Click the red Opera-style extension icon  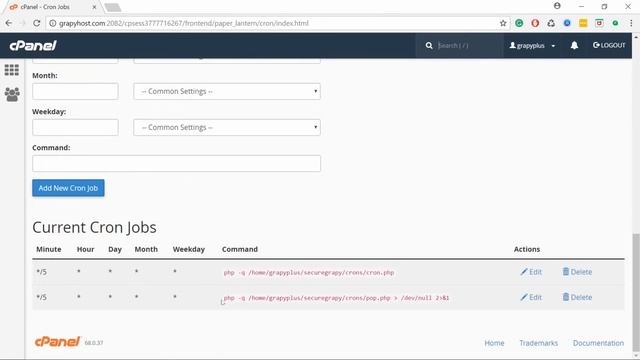click(x=535, y=23)
